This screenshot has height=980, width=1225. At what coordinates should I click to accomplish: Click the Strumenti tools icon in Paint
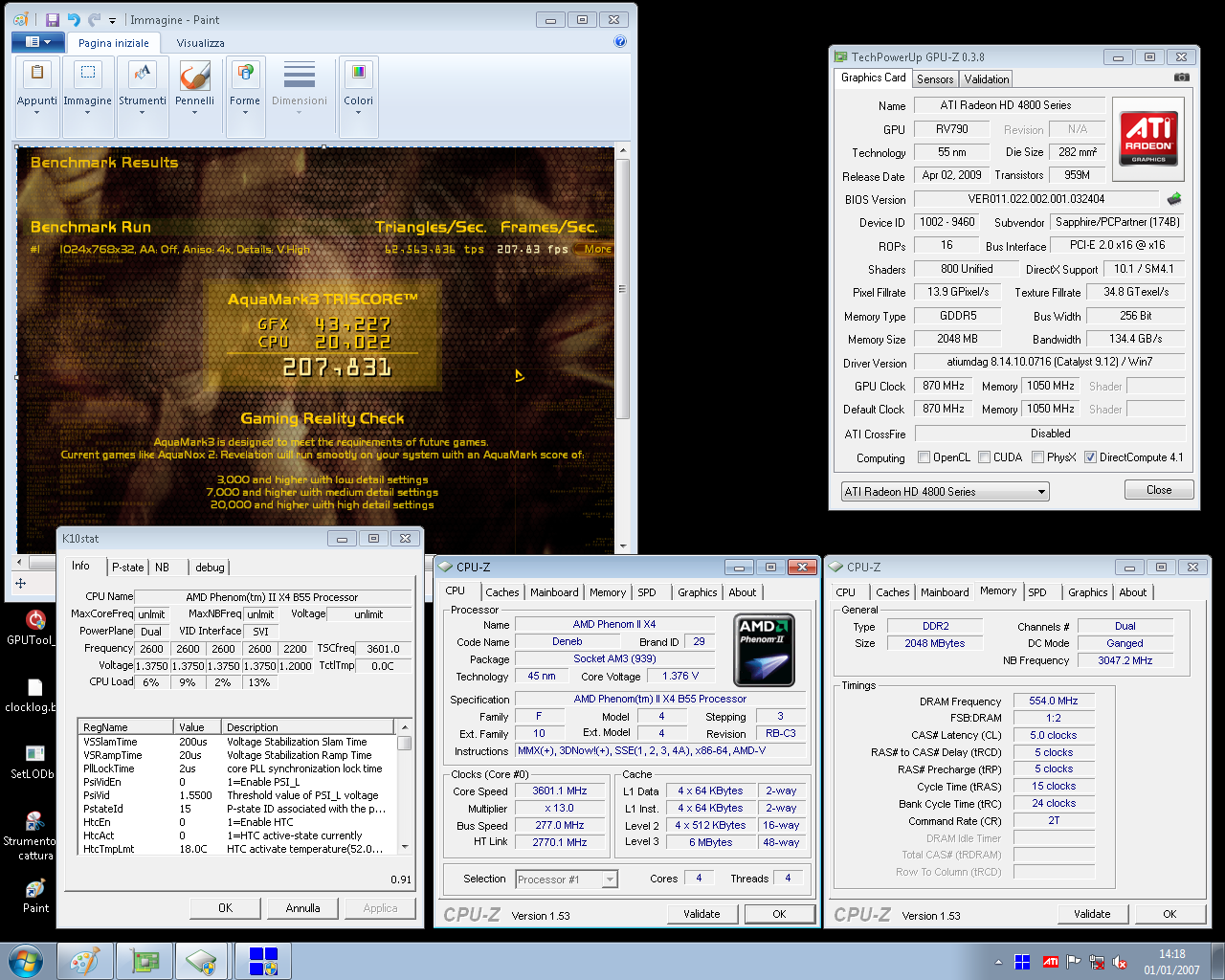pyautogui.click(x=143, y=74)
